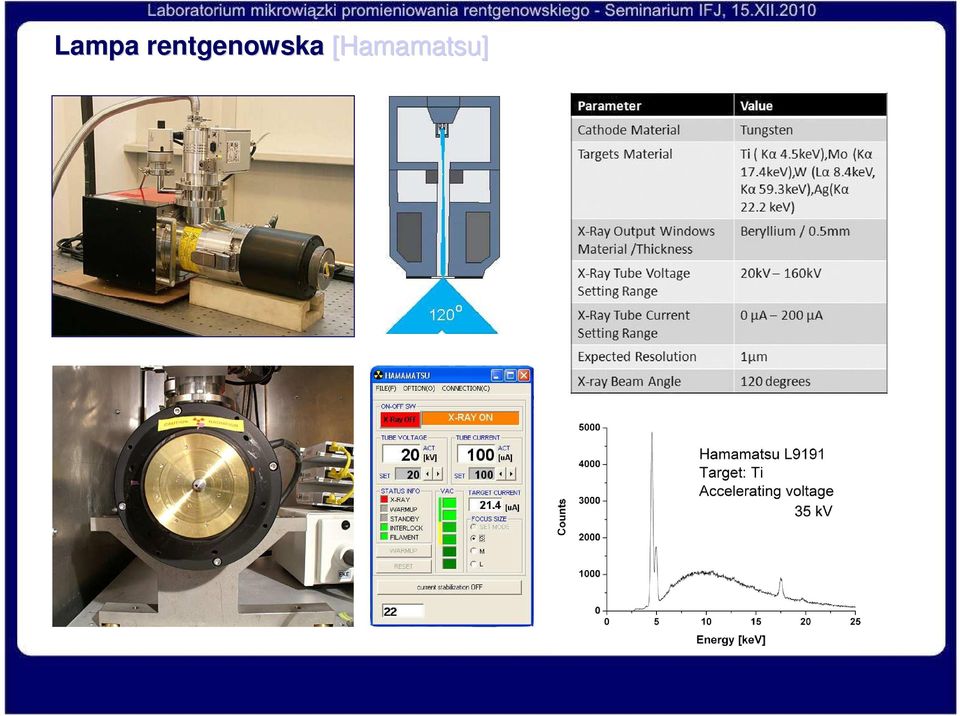Select the S focus size radio
This screenshot has width=960, height=716.
coord(473,538)
